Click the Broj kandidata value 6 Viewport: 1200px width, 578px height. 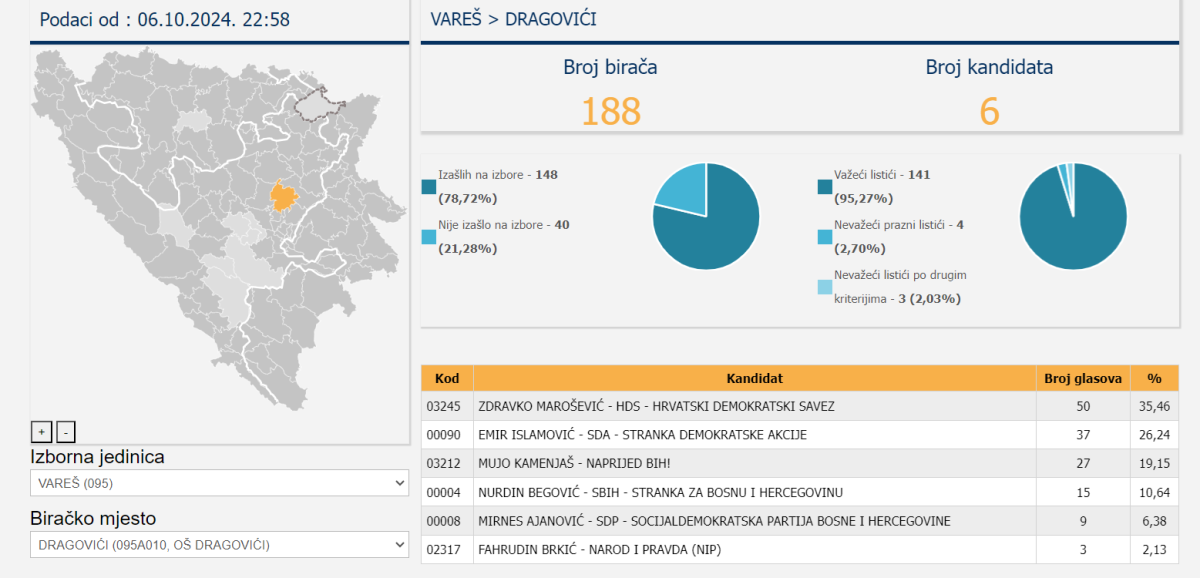click(989, 111)
